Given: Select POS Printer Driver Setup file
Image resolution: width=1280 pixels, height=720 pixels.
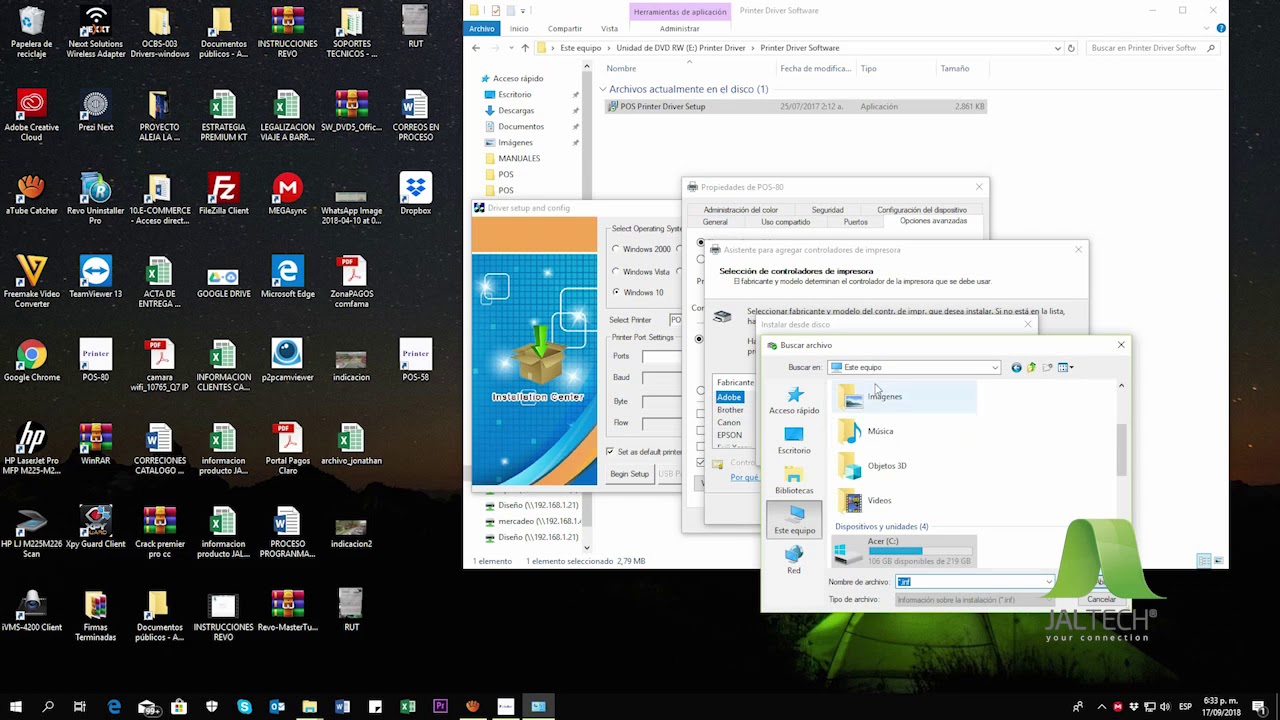Looking at the screenshot, I should point(796,106).
